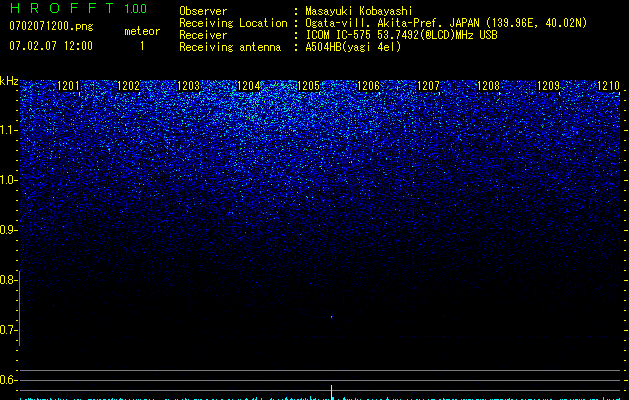Image resolution: width=629 pixels, height=400 pixels.
Task: Click the HROFFT 1.0.0 title text
Action: coord(78,8)
